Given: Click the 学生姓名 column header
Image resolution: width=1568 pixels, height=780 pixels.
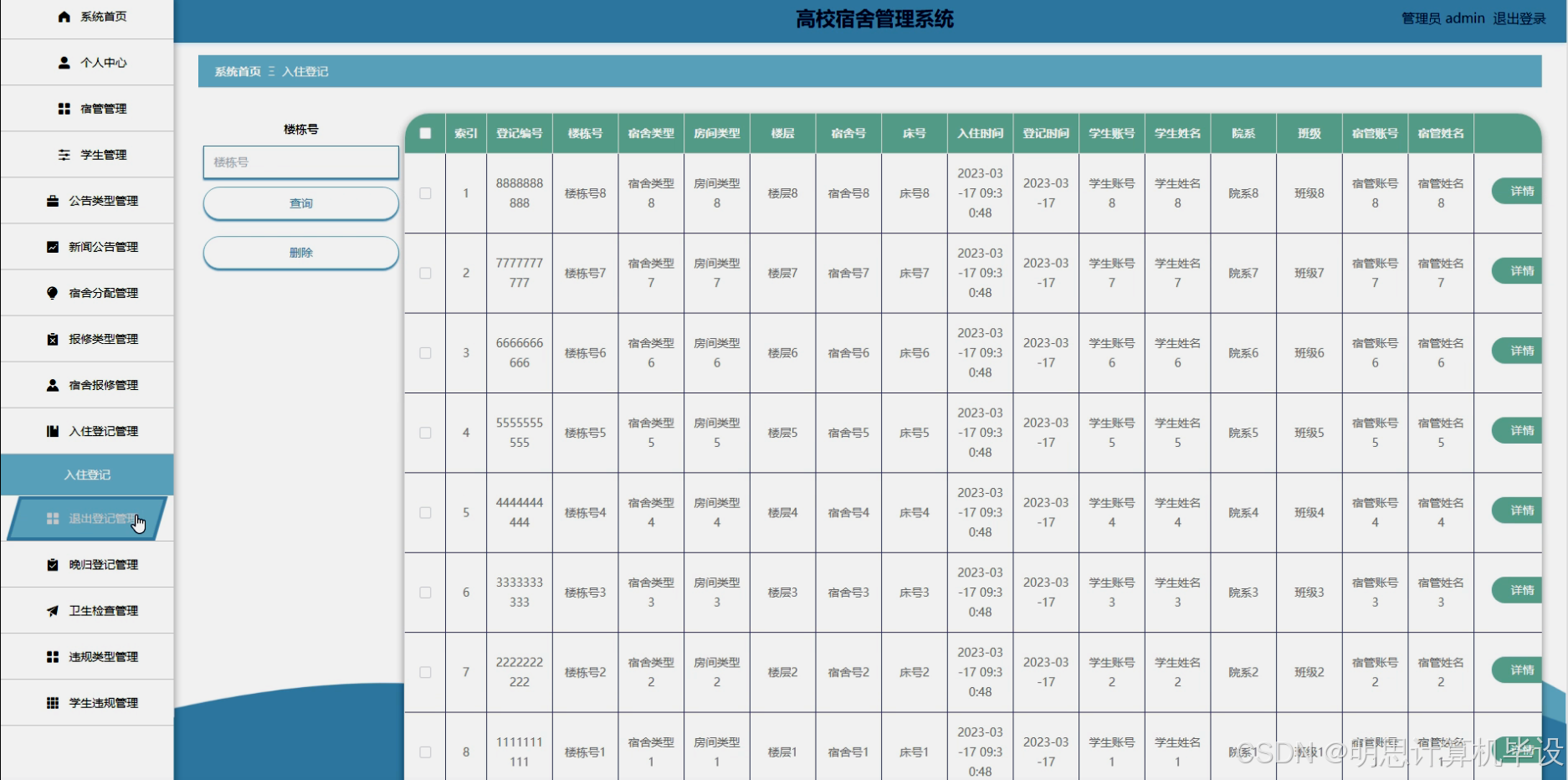Looking at the screenshot, I should (x=1177, y=133).
